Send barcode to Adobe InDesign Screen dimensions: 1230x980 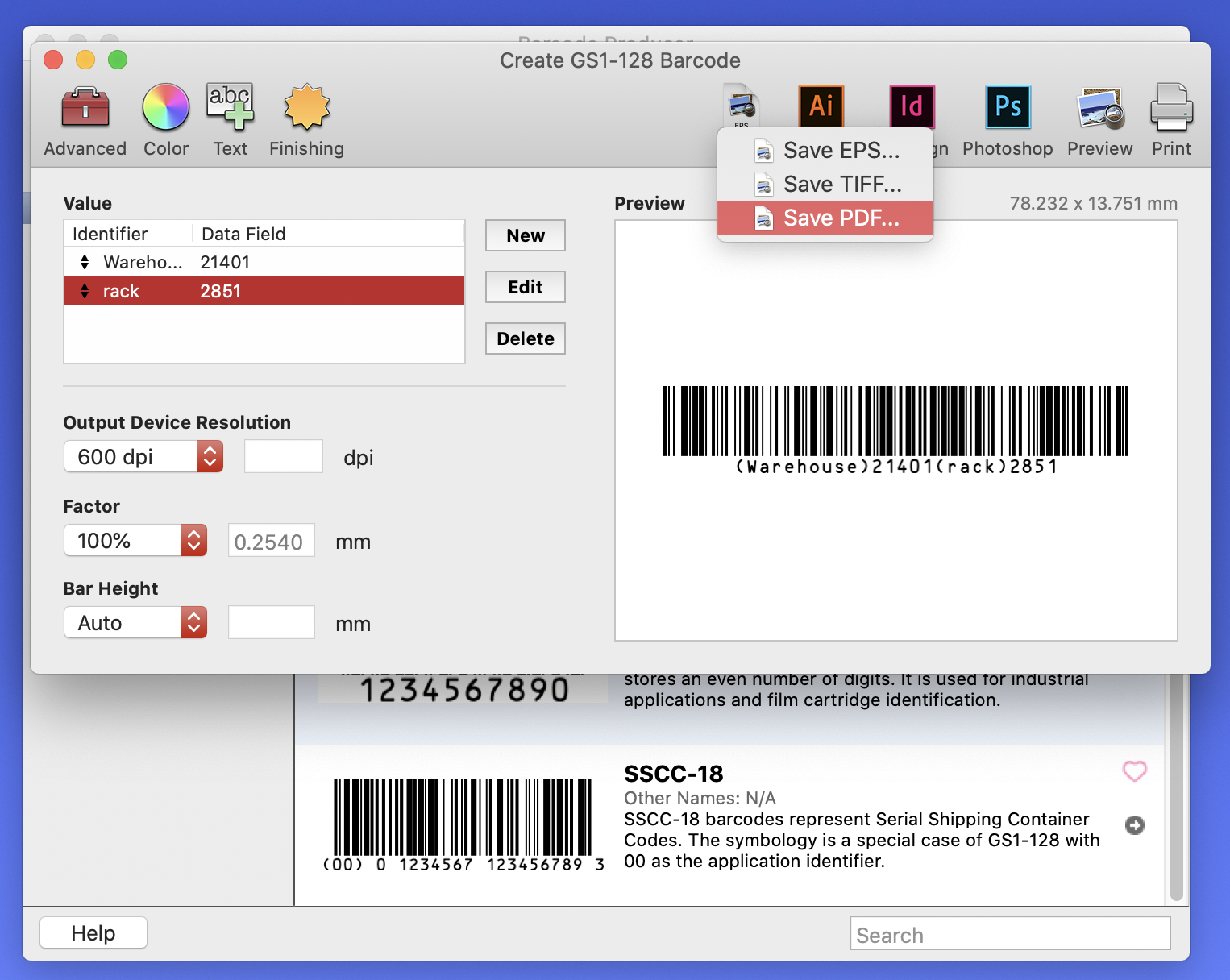pyautogui.click(x=912, y=106)
